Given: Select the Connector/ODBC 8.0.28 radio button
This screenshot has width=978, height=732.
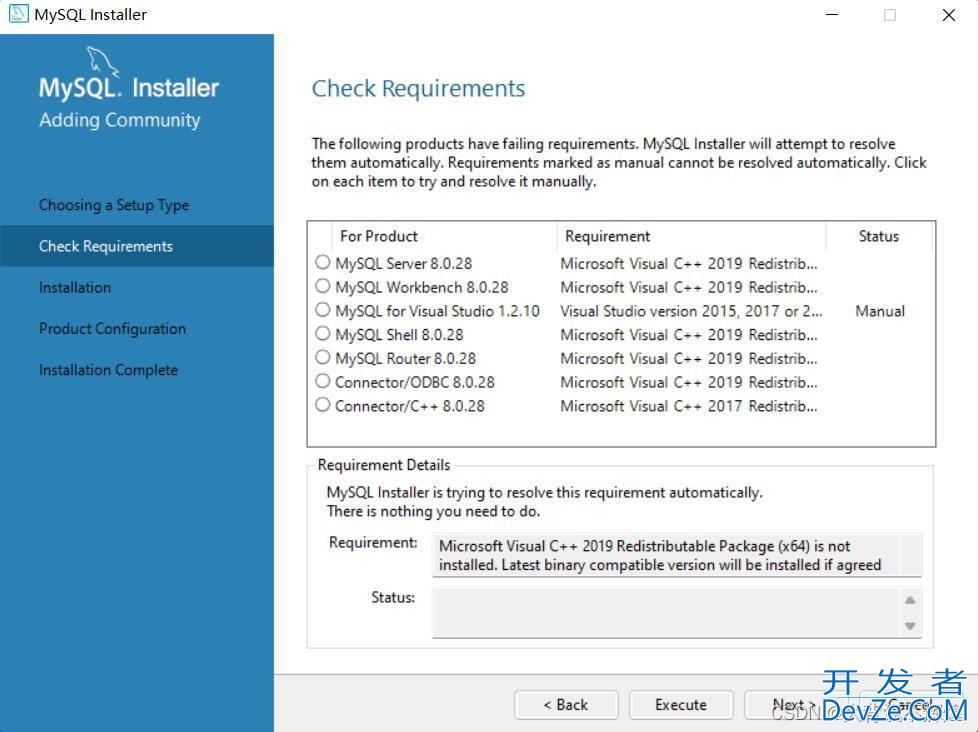Looking at the screenshot, I should [x=322, y=381].
